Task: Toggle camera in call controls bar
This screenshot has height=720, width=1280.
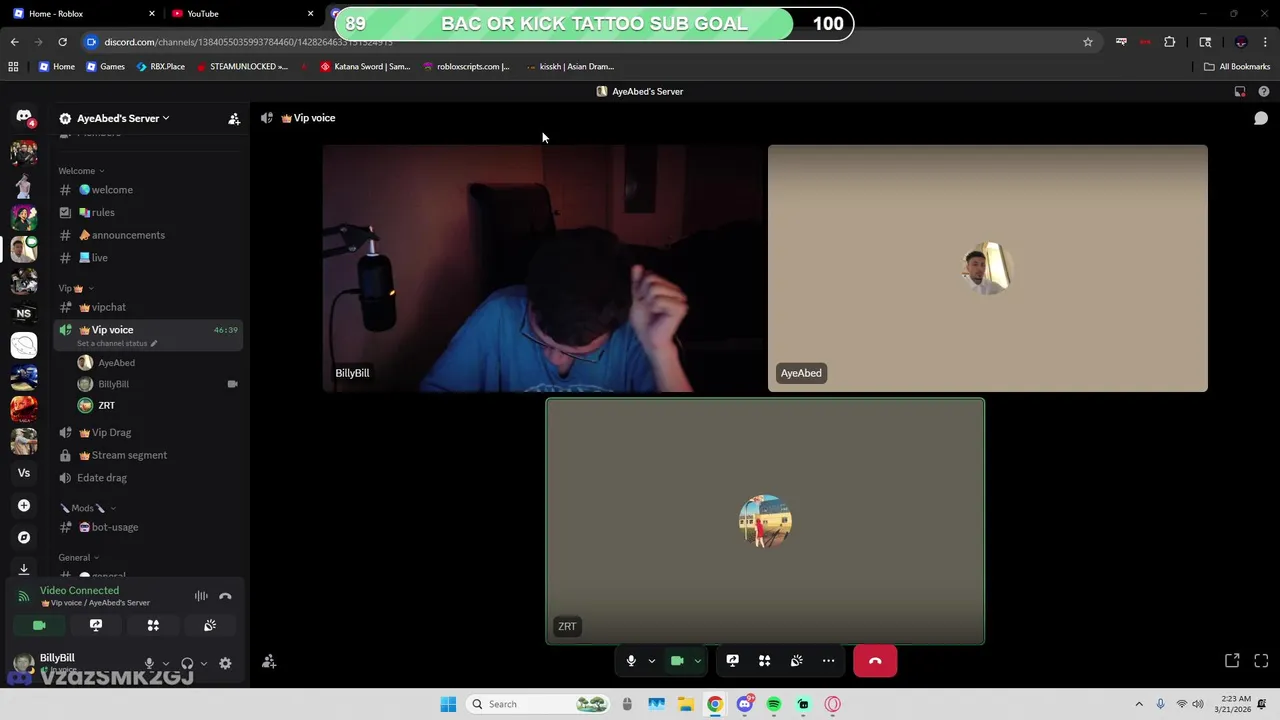Action: click(677, 661)
